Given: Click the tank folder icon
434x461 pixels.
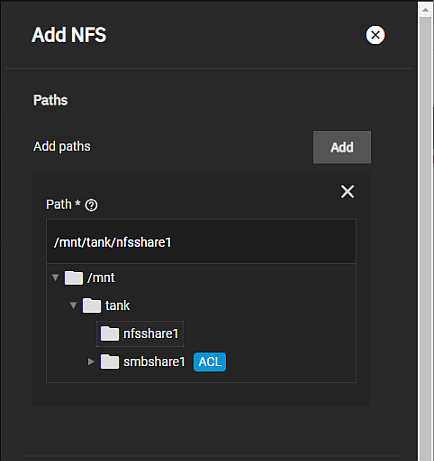Looking at the screenshot, I should pyautogui.click(x=92, y=305).
